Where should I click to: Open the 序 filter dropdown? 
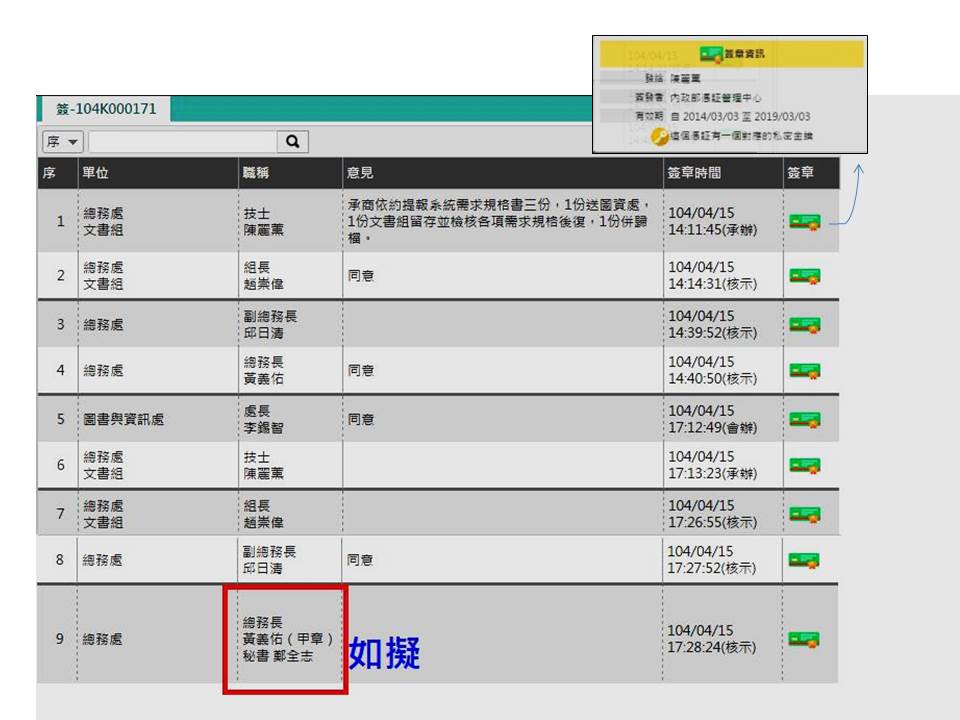click(x=62, y=141)
